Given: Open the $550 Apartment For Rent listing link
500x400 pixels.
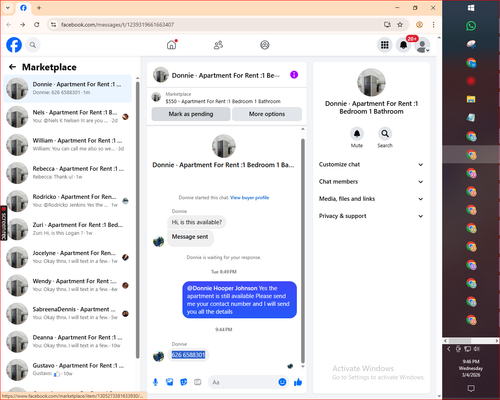Looking at the screenshot, I should pos(223,101).
